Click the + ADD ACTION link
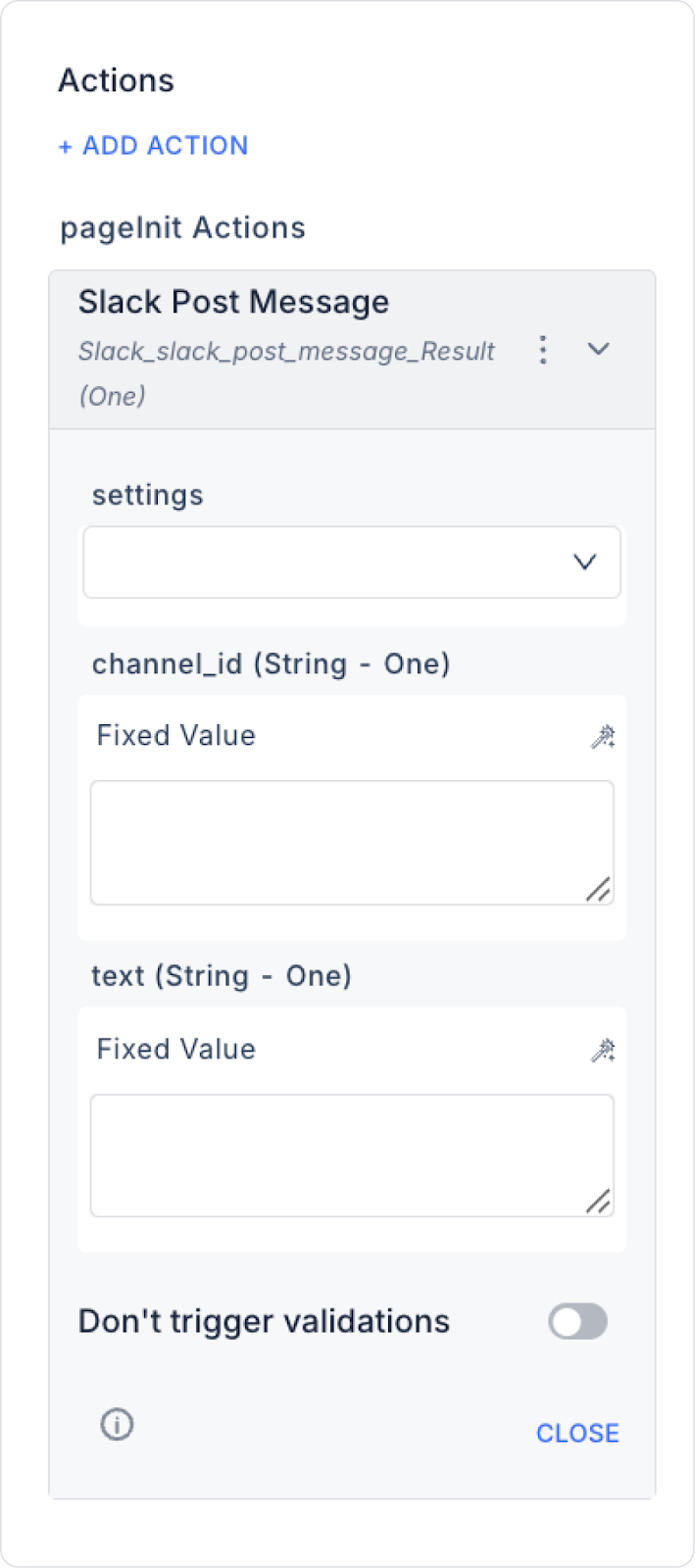The width and height of the screenshot is (695, 1568). pos(153,146)
